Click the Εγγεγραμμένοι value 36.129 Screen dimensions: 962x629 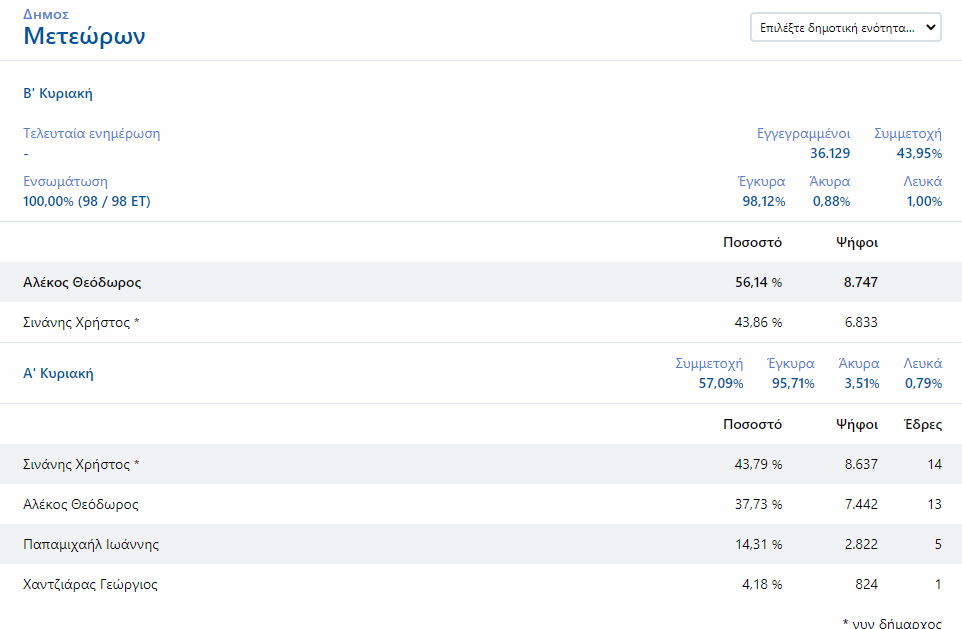pos(830,153)
